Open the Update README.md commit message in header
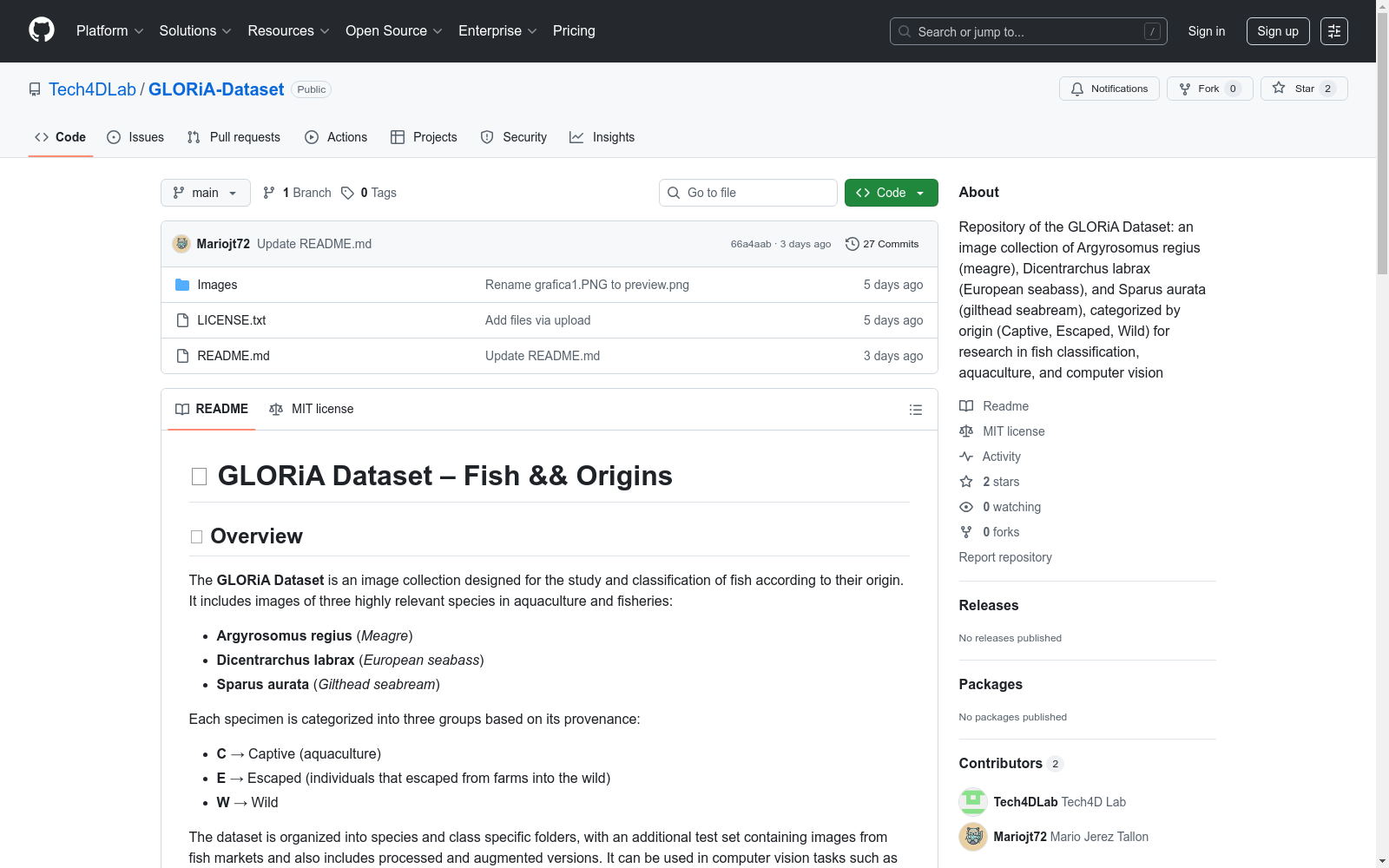The image size is (1389, 868). coord(314,244)
